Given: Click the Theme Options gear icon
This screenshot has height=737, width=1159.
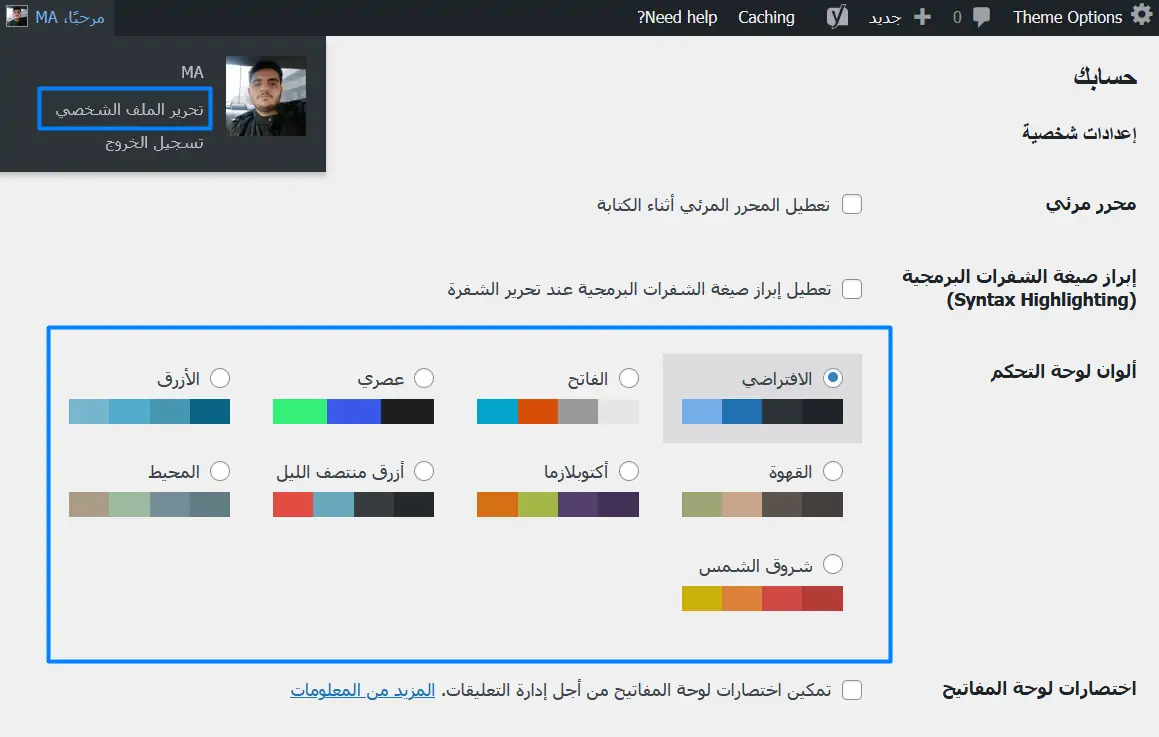Looking at the screenshot, I should coord(1143,16).
